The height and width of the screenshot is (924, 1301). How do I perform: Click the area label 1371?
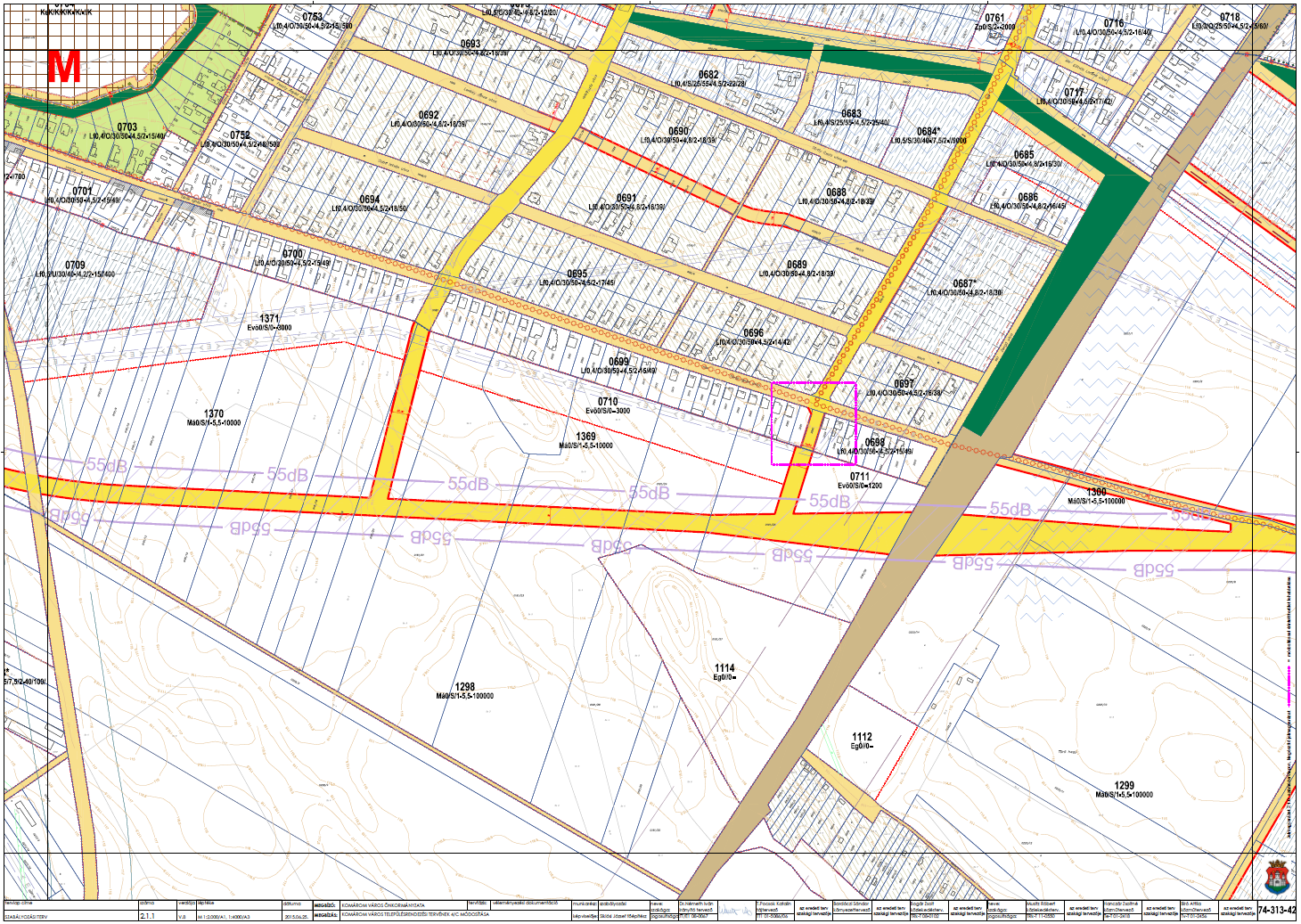[x=269, y=318]
